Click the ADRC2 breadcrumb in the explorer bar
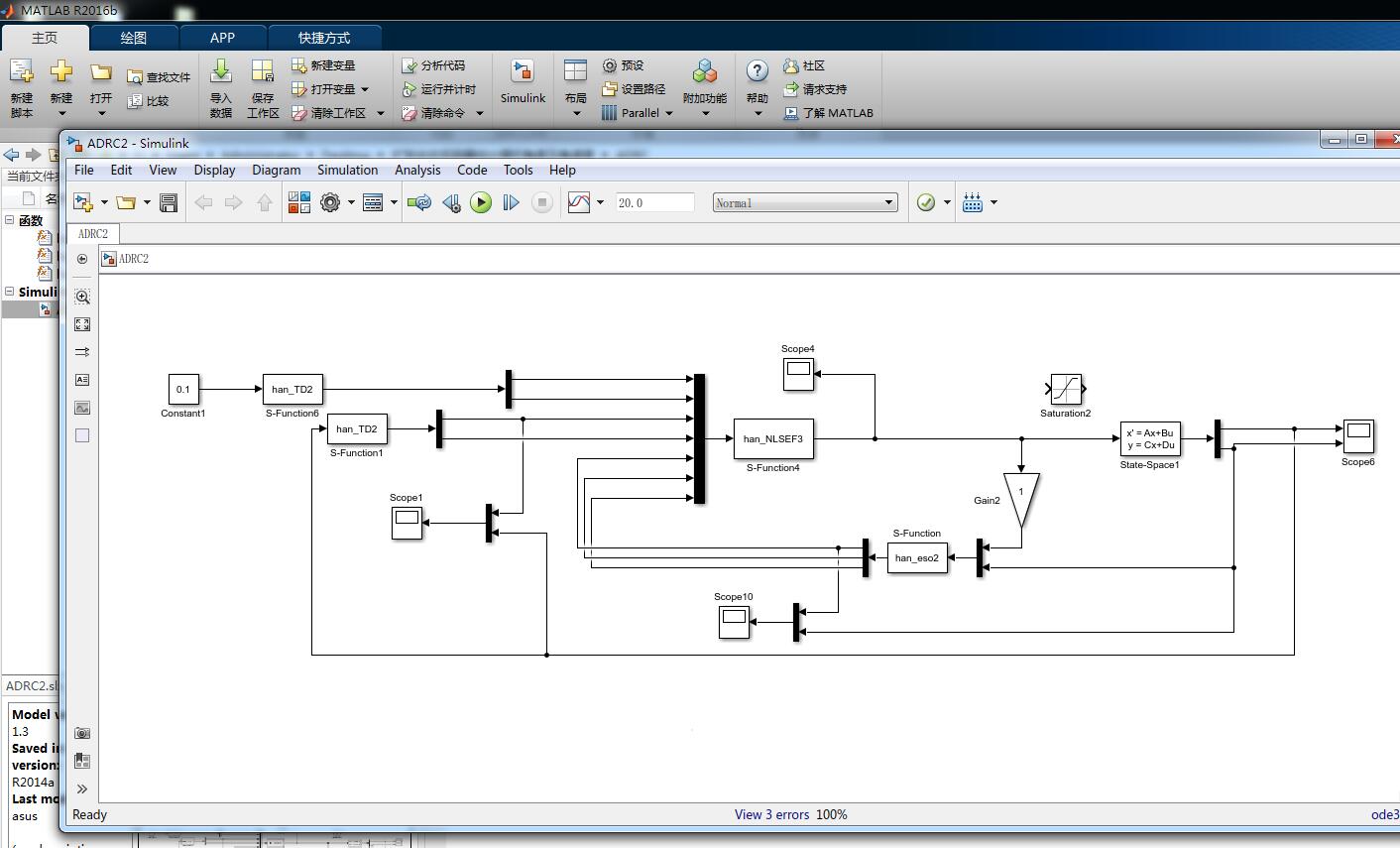The image size is (1400, 848). click(134, 259)
